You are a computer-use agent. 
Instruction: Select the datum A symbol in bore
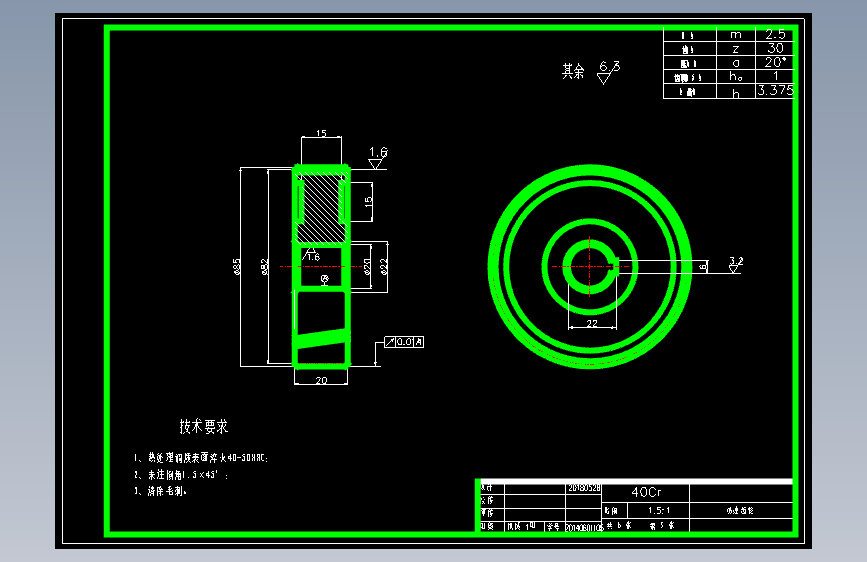coord(325,280)
